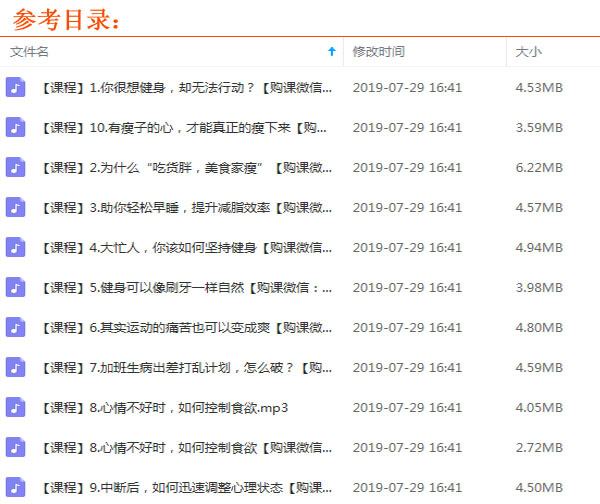Toggle sort arrow in 文件名 column
Image resolution: width=600 pixels, height=504 pixels.
tap(332, 51)
